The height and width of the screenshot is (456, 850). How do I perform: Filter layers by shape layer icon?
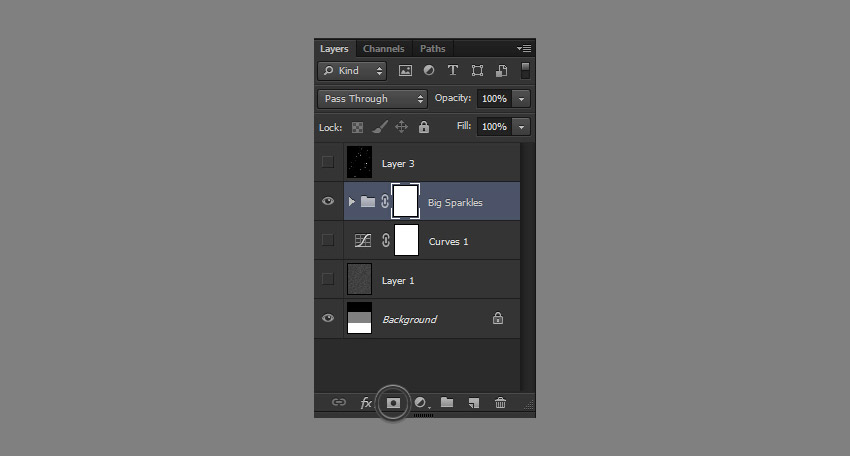[x=477, y=70]
